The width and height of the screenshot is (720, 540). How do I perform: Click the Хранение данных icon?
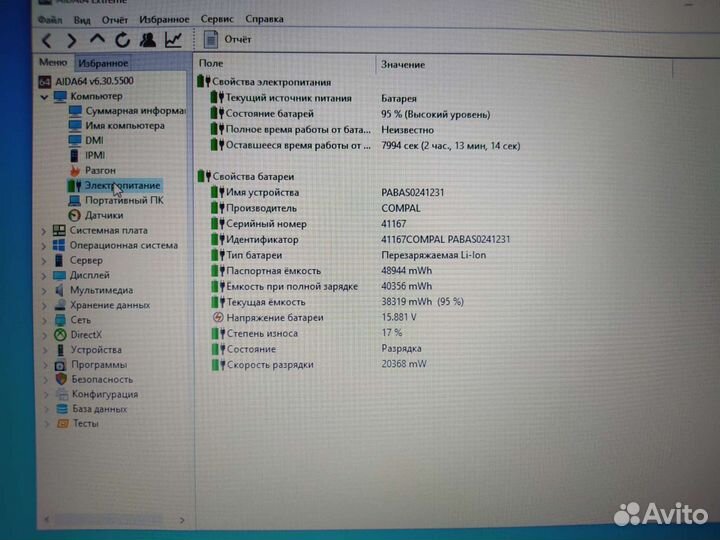pos(60,305)
